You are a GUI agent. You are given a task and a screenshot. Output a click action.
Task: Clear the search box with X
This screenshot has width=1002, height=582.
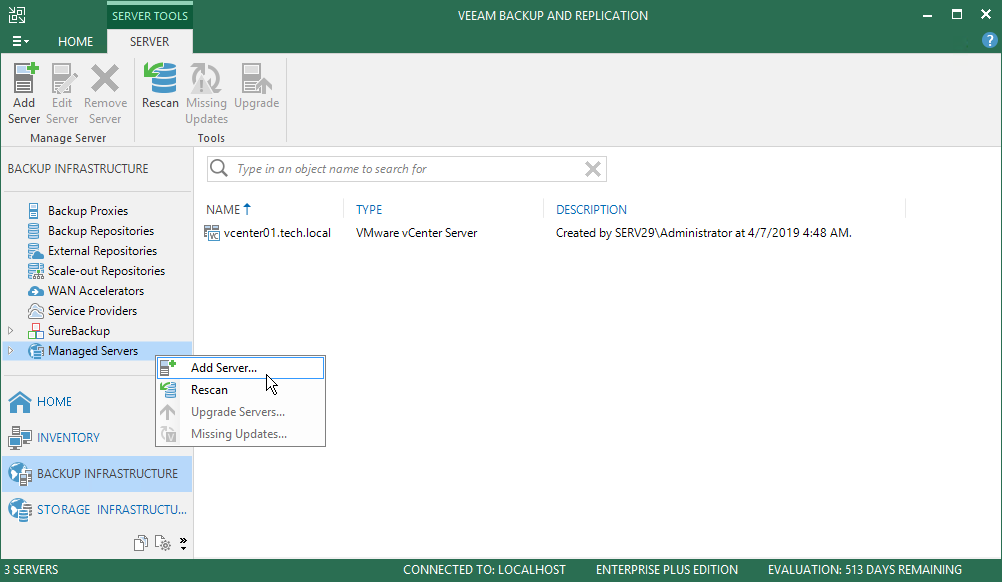592,169
